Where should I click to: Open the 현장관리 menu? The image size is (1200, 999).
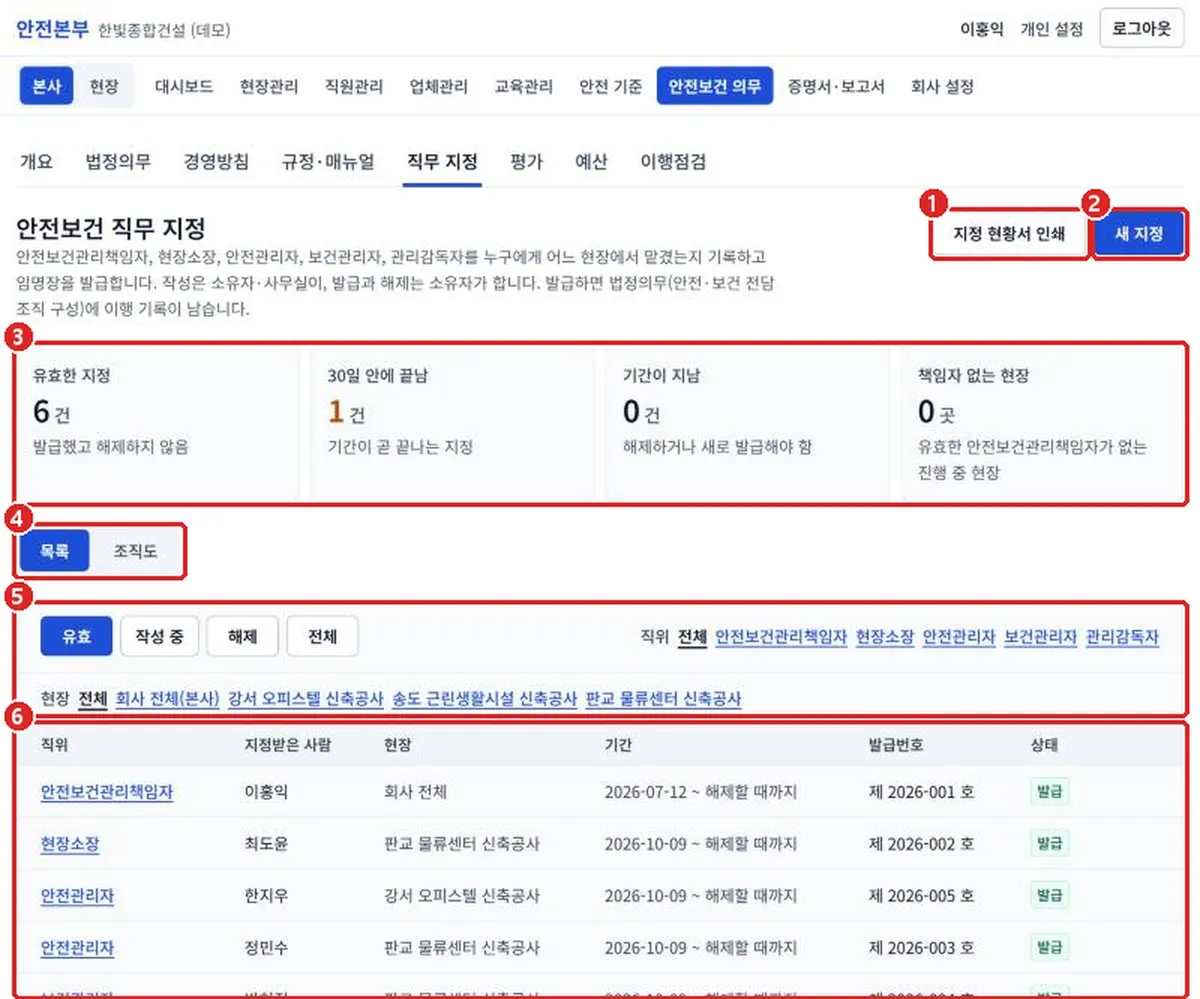pyautogui.click(x=269, y=86)
